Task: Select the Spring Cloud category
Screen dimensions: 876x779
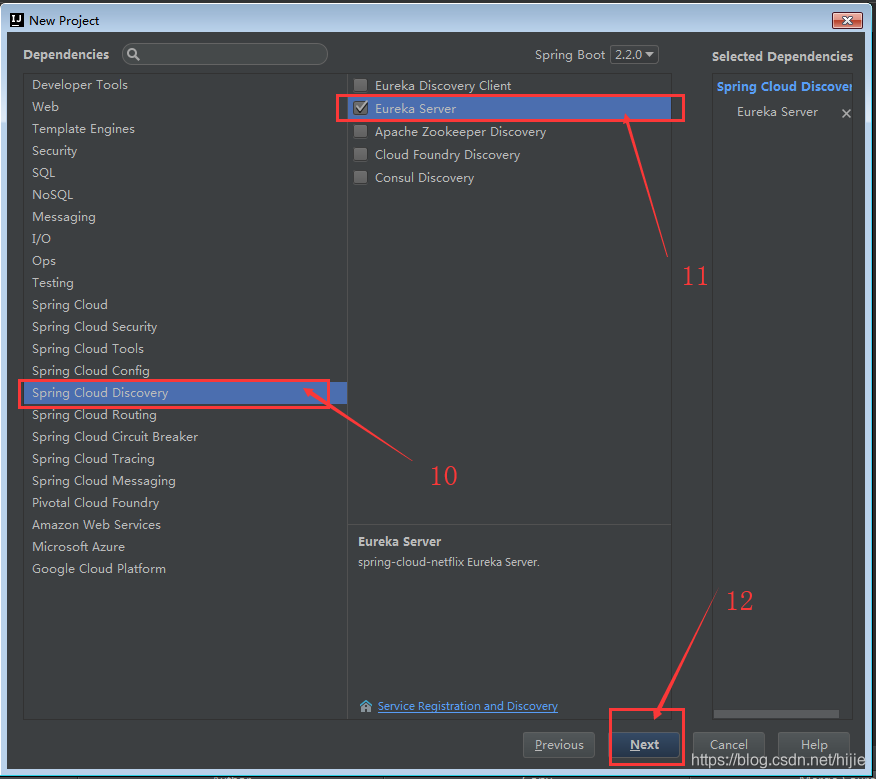Action: 185,305
